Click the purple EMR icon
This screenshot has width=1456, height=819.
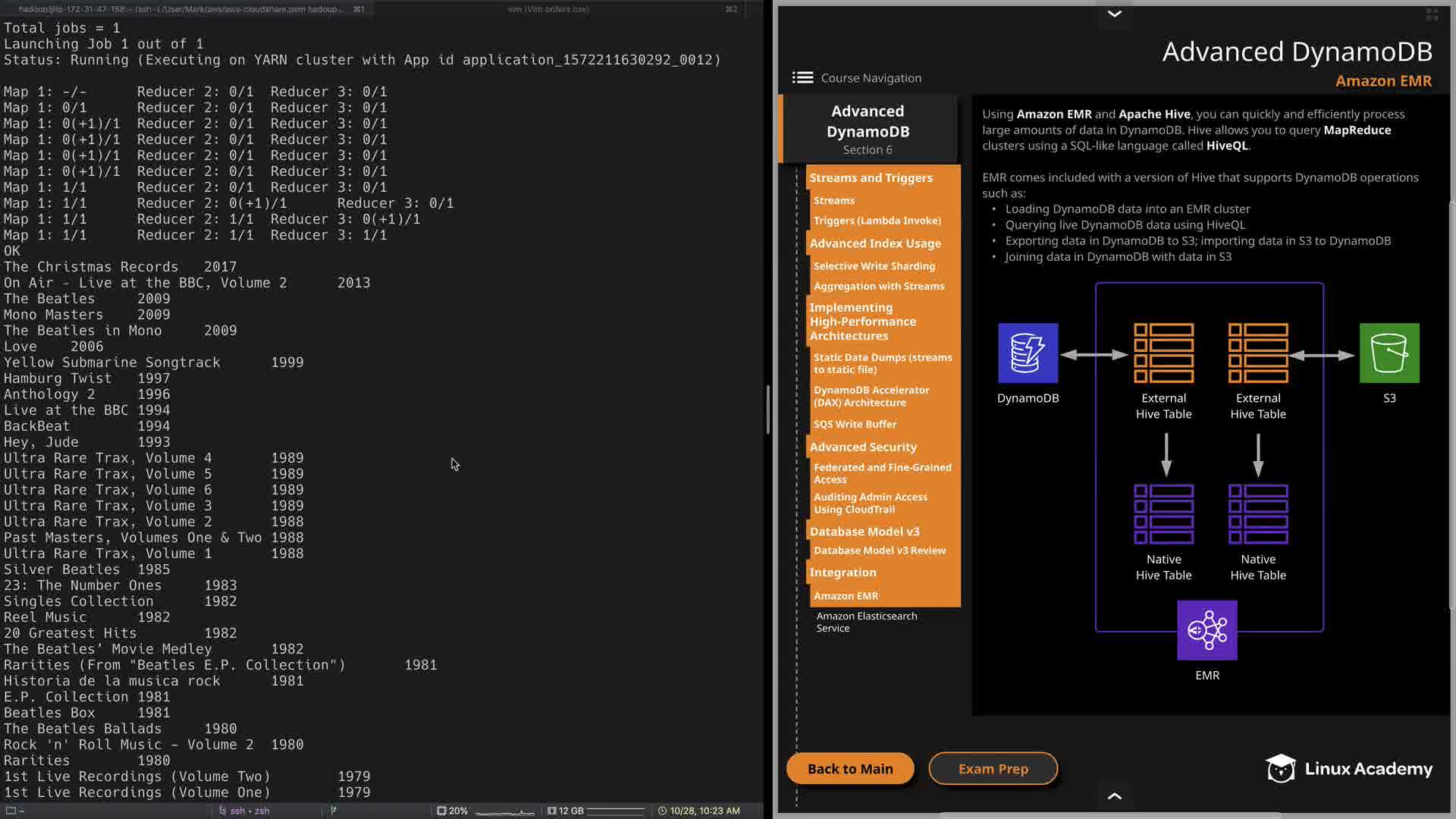point(1207,630)
